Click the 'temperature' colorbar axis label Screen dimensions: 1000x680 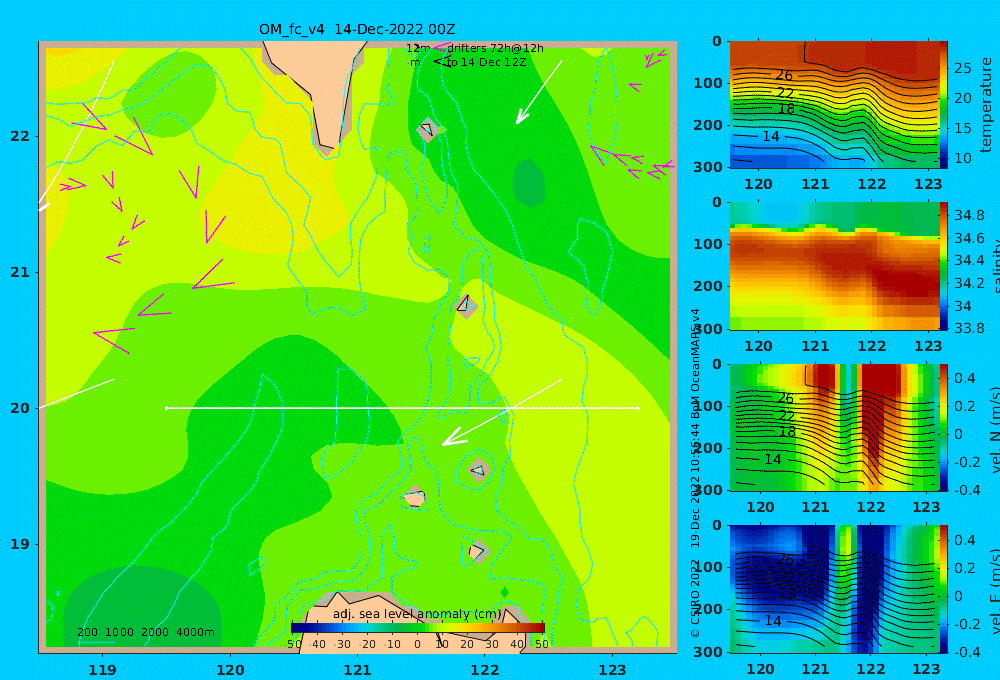(986, 105)
